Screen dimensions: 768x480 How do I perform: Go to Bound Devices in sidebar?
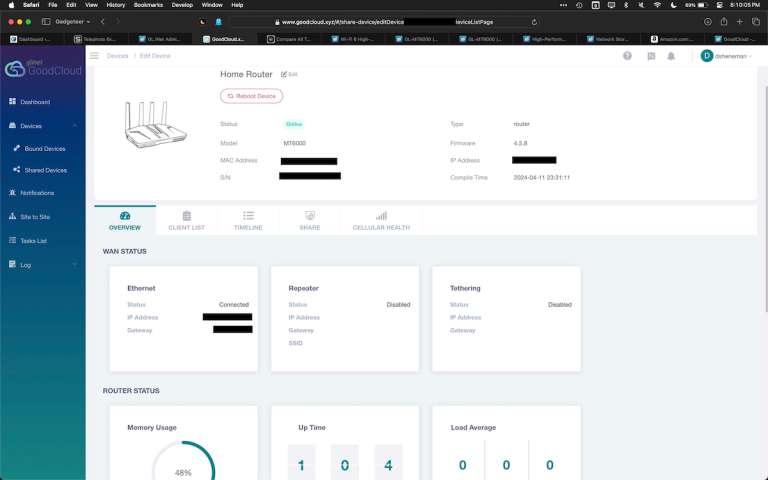click(45, 148)
